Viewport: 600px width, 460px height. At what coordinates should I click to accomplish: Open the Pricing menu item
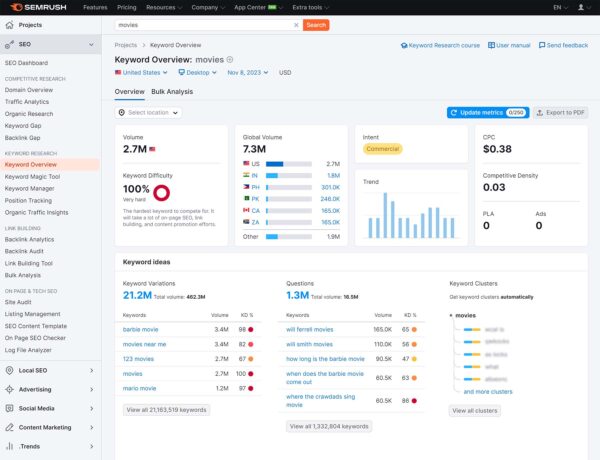pyautogui.click(x=127, y=7)
